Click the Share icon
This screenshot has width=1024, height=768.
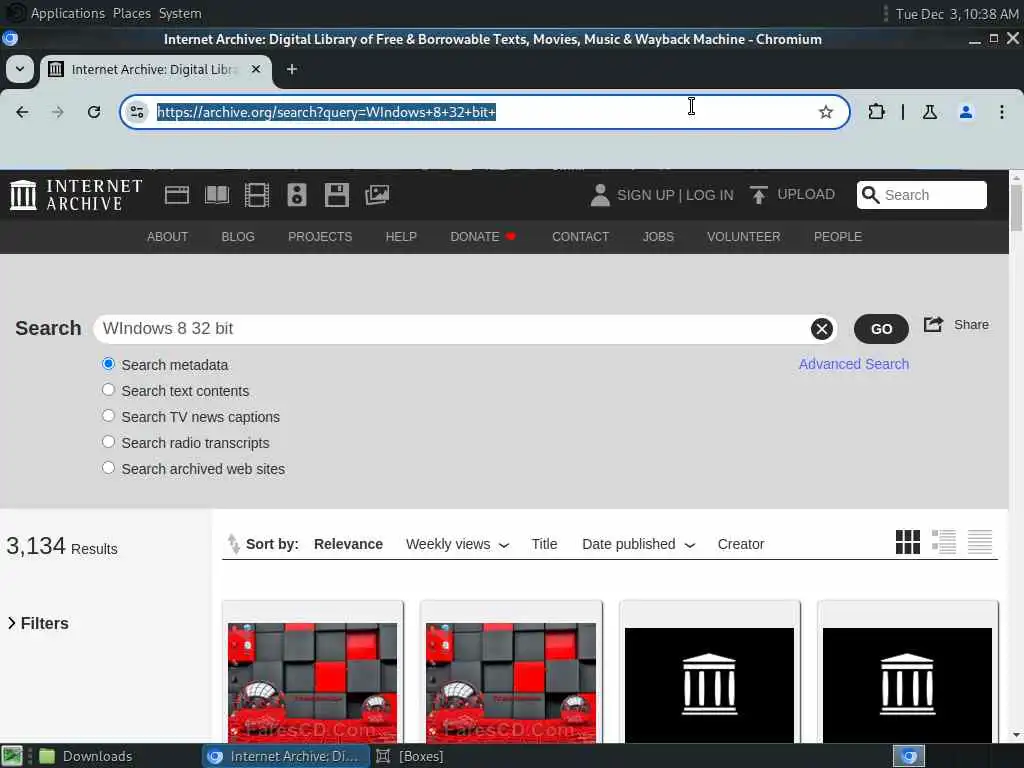click(933, 325)
